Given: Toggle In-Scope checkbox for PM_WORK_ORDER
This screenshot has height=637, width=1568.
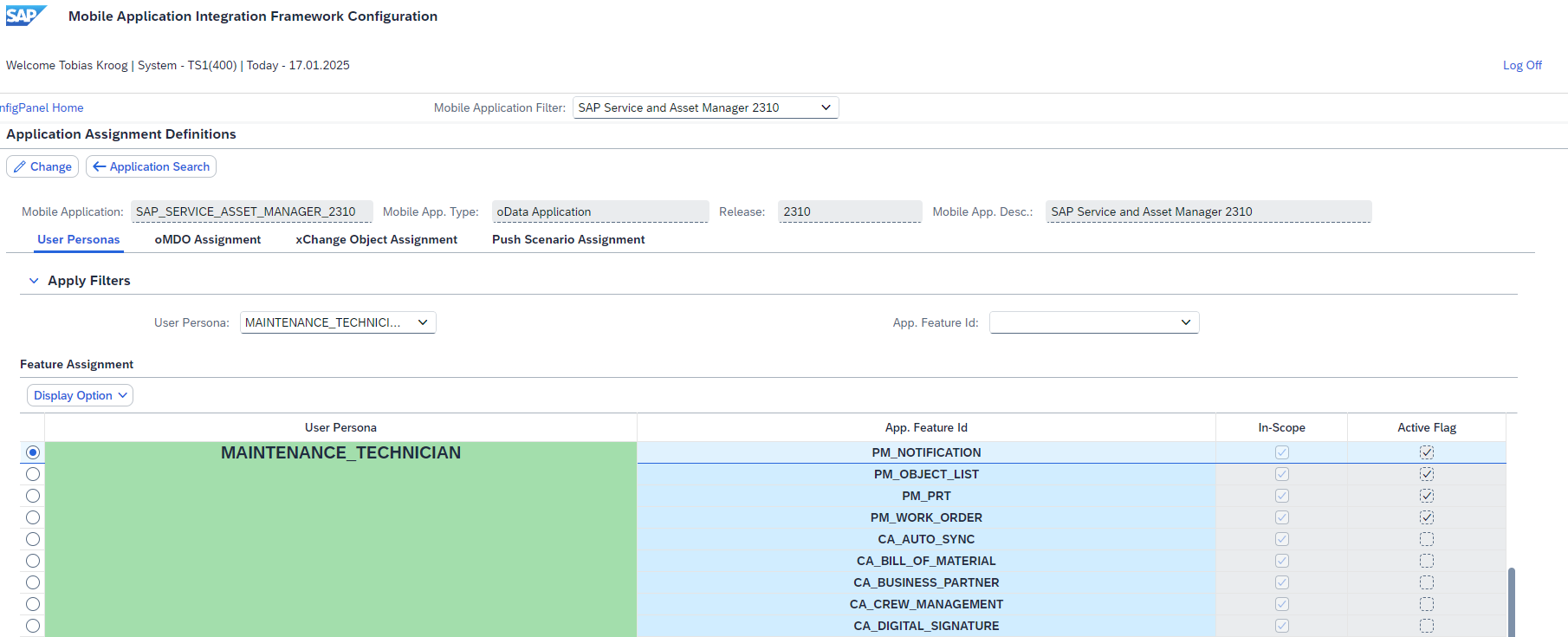Looking at the screenshot, I should (x=1282, y=517).
